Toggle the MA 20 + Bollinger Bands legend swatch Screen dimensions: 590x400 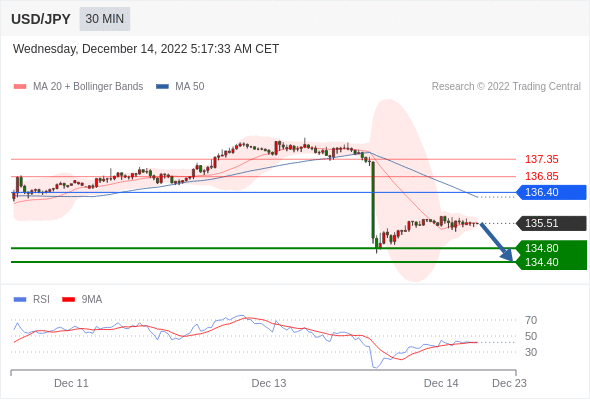coord(20,87)
